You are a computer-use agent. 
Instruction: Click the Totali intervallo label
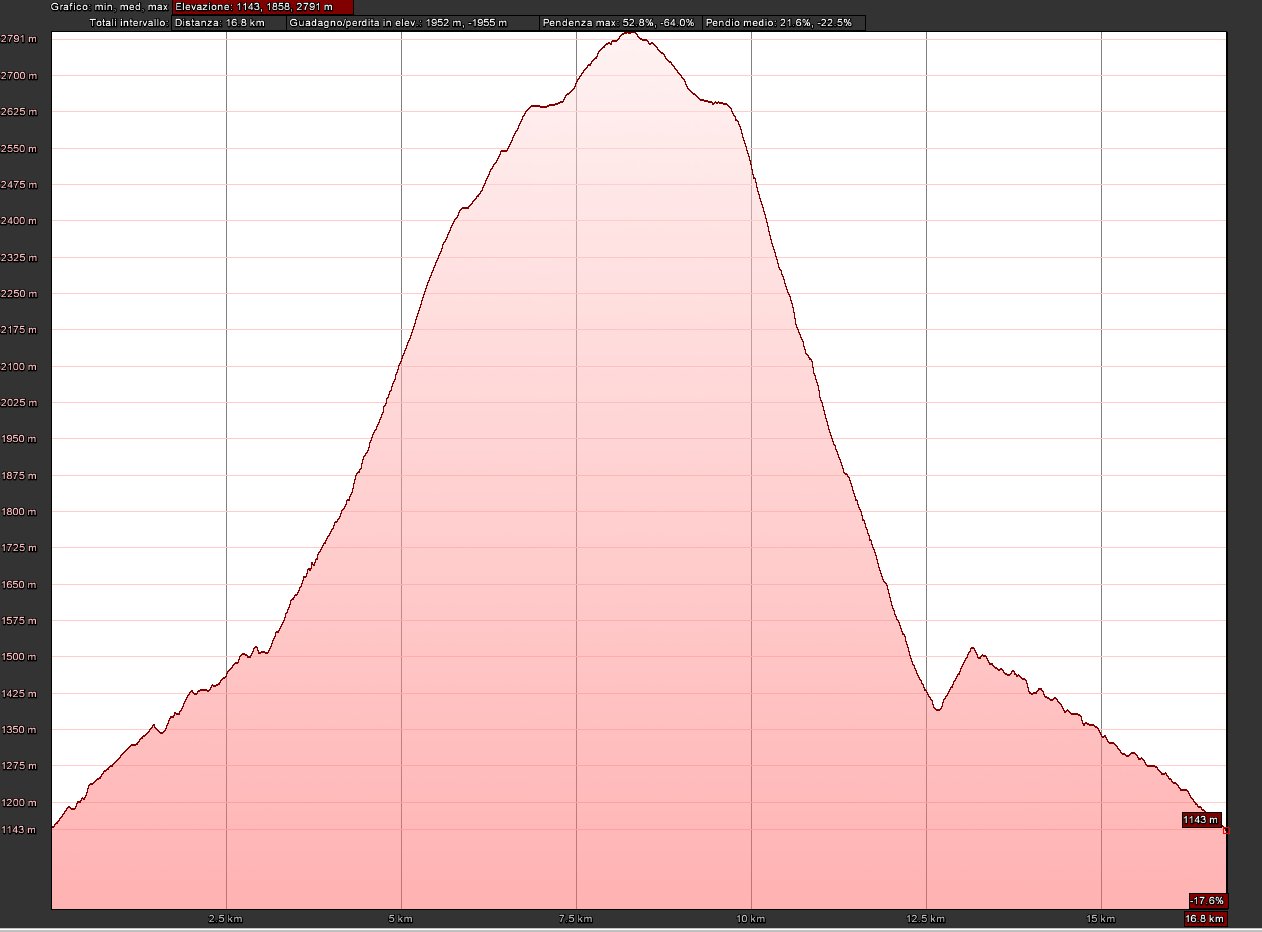pyautogui.click(x=129, y=22)
